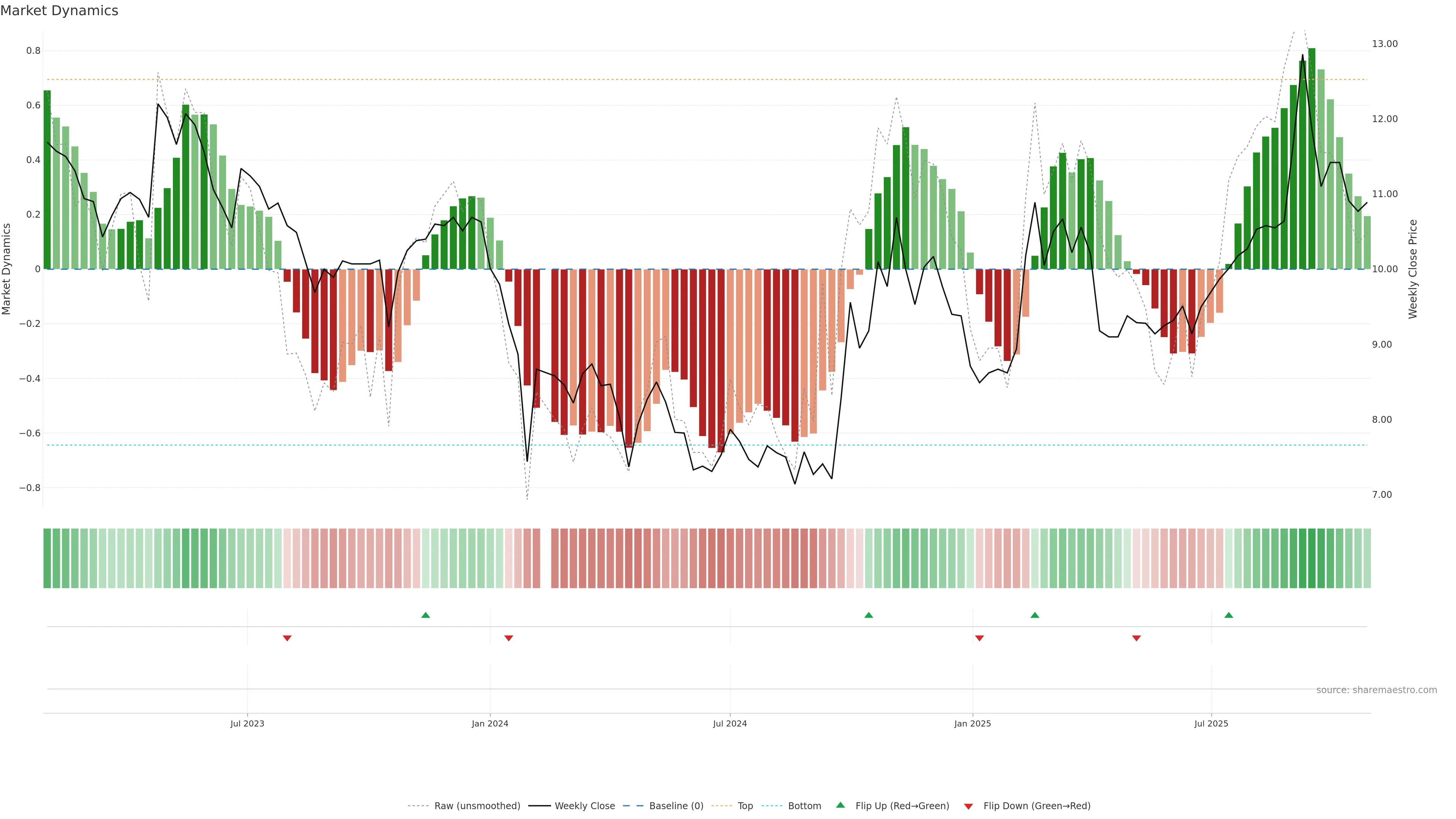Click the green flip-up triangle near October 2024
Screen dimensions: 1456x819
click(x=869, y=615)
